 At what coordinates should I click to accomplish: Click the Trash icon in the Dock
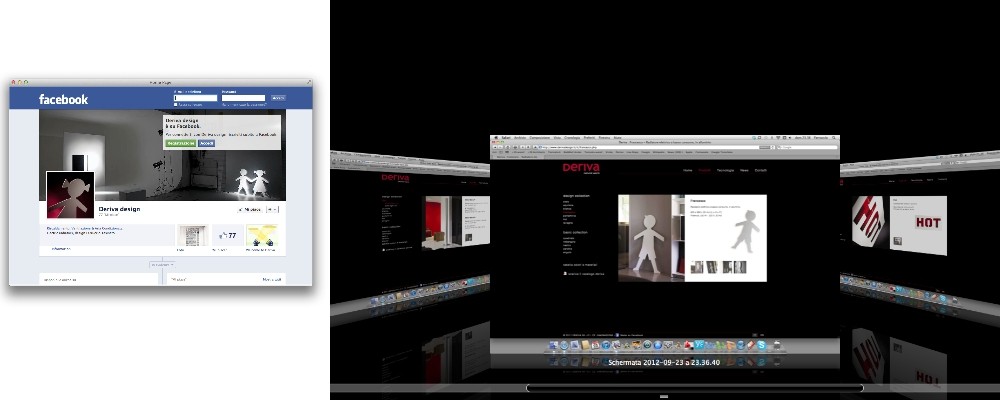click(777, 345)
